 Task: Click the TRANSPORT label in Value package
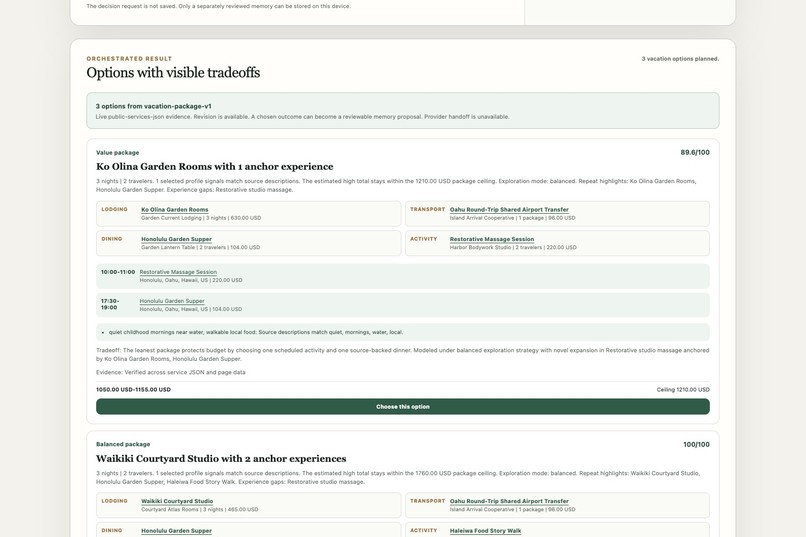click(428, 209)
